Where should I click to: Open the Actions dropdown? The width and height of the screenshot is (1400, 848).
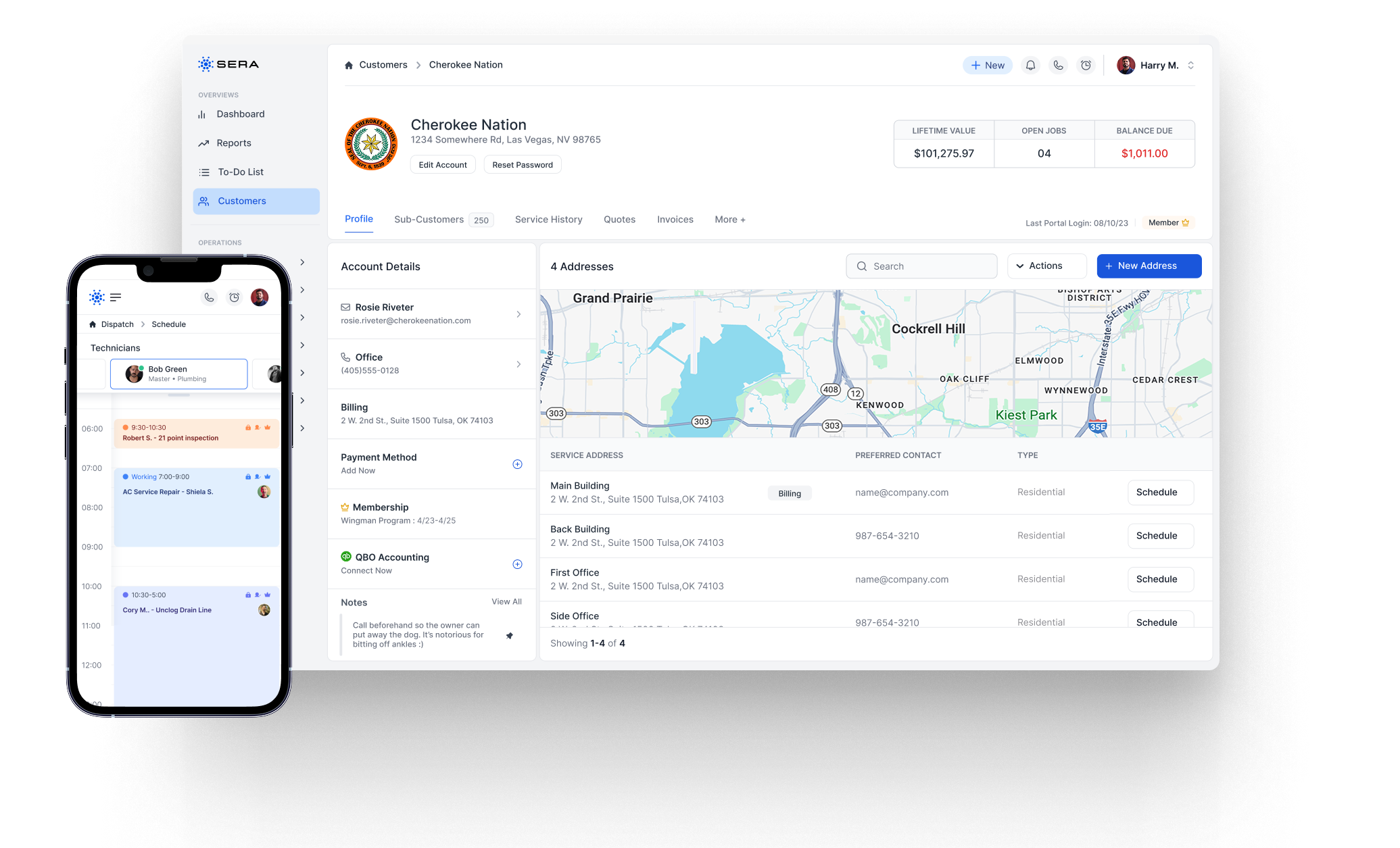click(x=1046, y=266)
